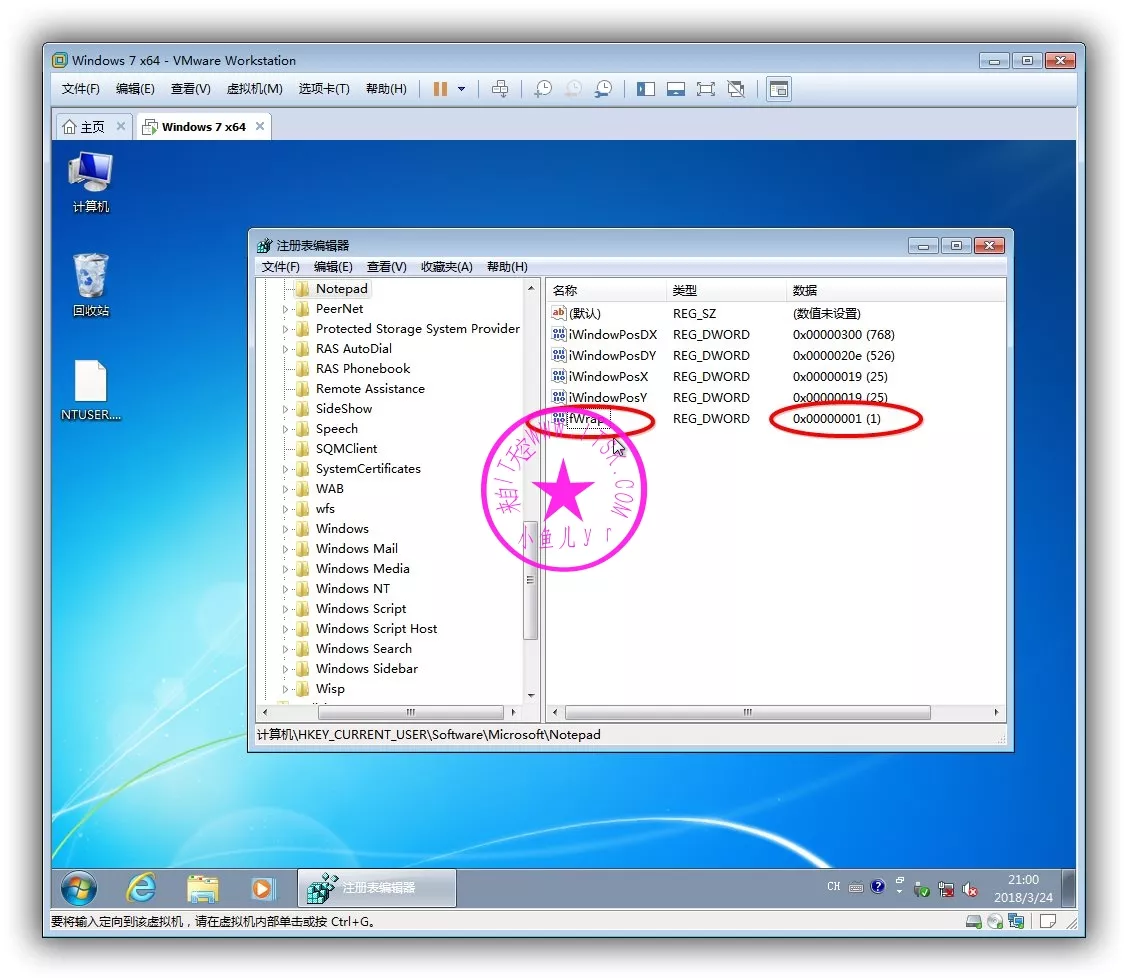Select the fWrap registry value
The image size is (1128, 980).
coord(585,419)
